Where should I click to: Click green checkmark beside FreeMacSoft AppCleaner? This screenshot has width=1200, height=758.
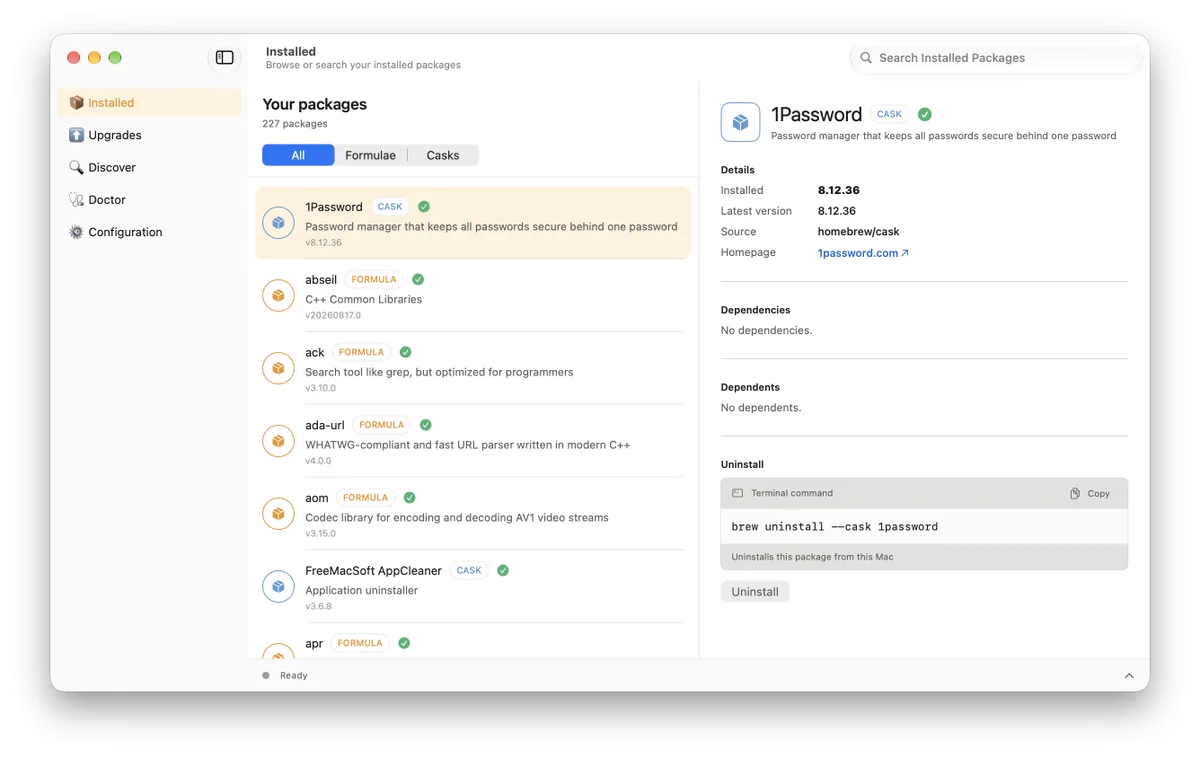click(503, 571)
